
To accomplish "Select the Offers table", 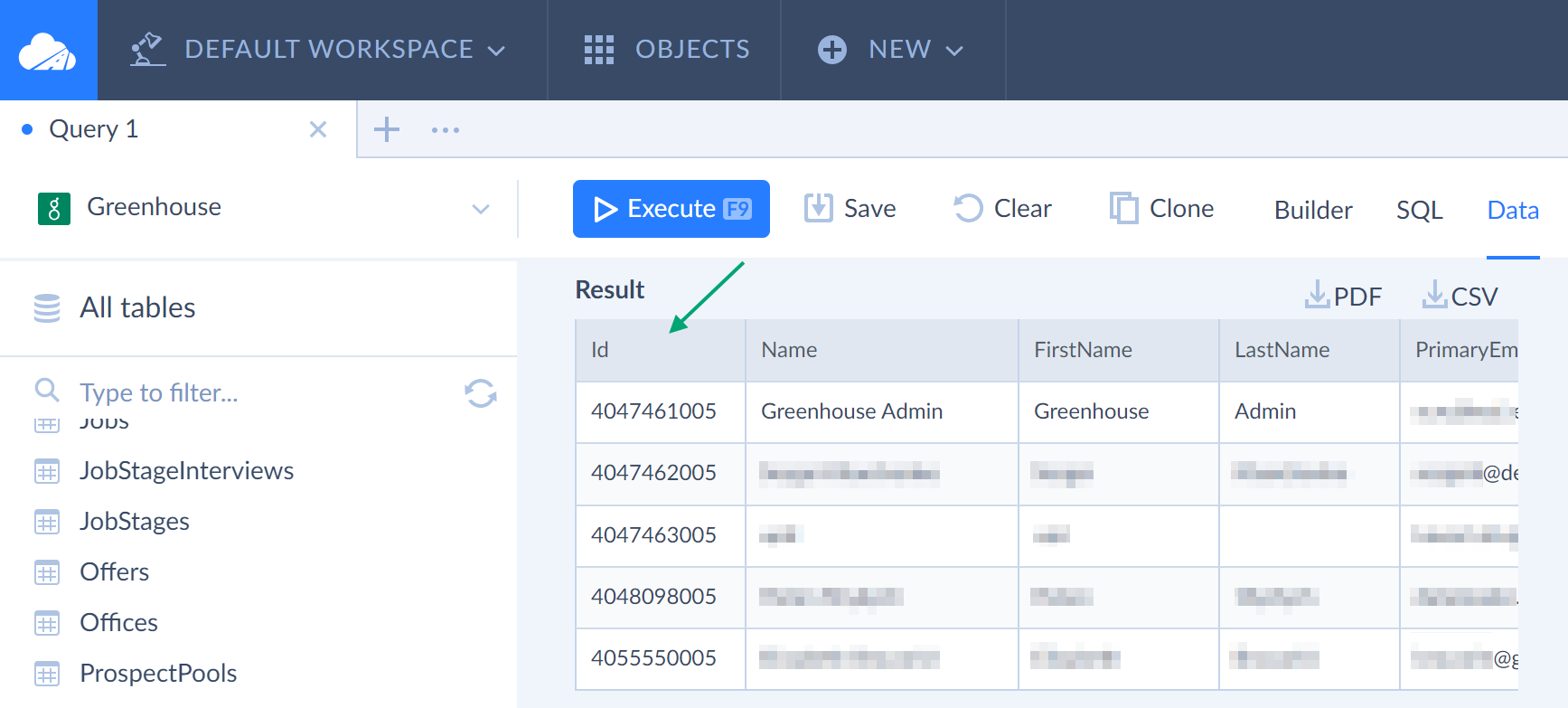I will pyautogui.click(x=115, y=572).
